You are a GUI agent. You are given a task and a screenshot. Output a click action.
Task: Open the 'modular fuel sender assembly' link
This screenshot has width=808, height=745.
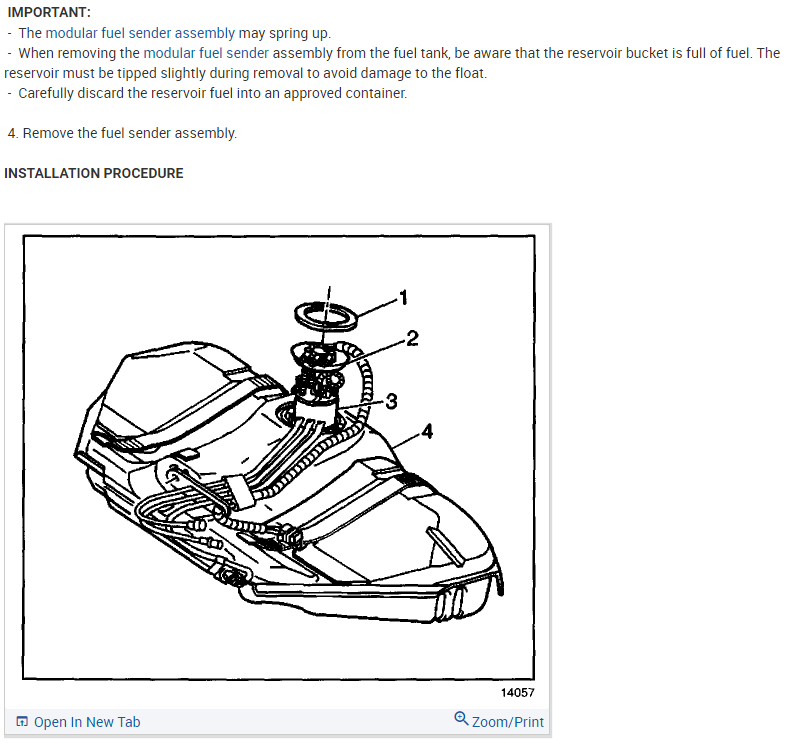pyautogui.click(x=140, y=33)
